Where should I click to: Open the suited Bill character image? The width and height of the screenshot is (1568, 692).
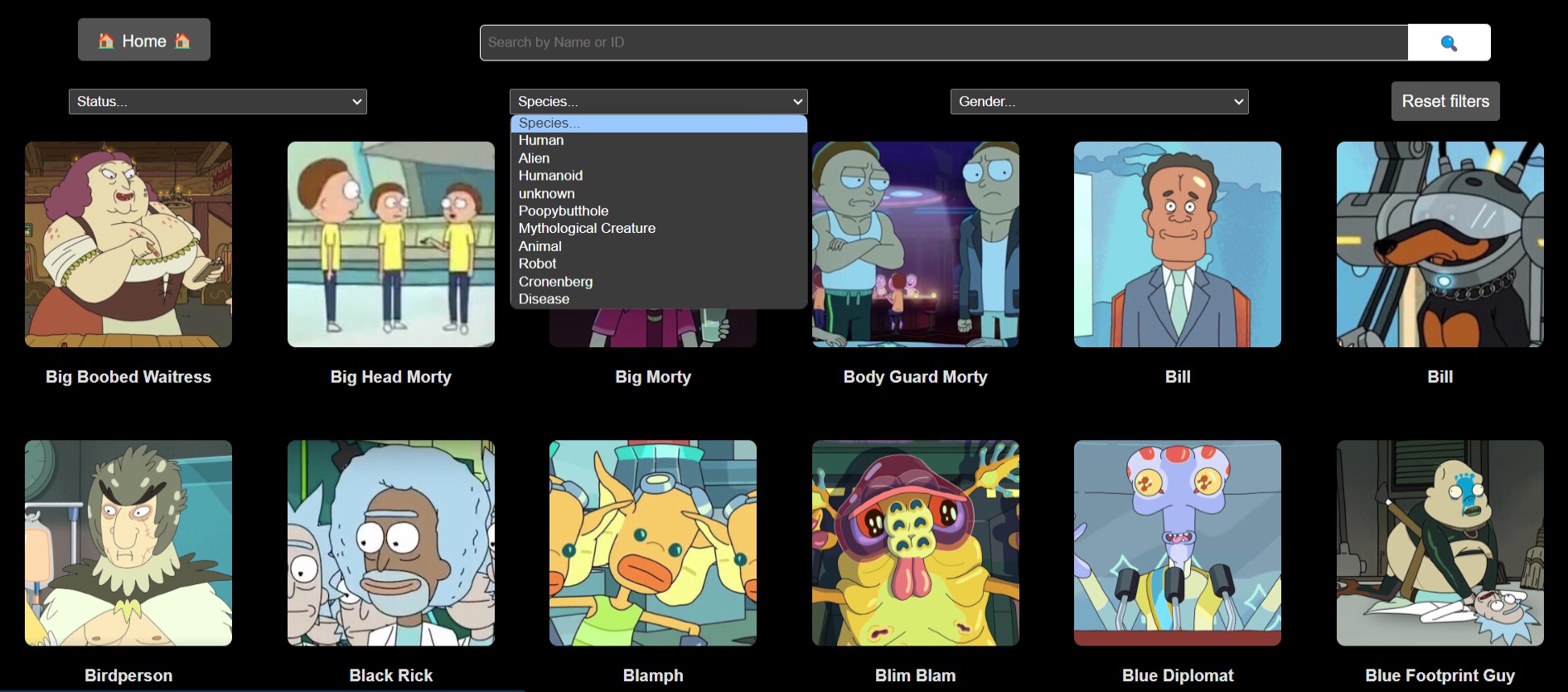click(1178, 244)
